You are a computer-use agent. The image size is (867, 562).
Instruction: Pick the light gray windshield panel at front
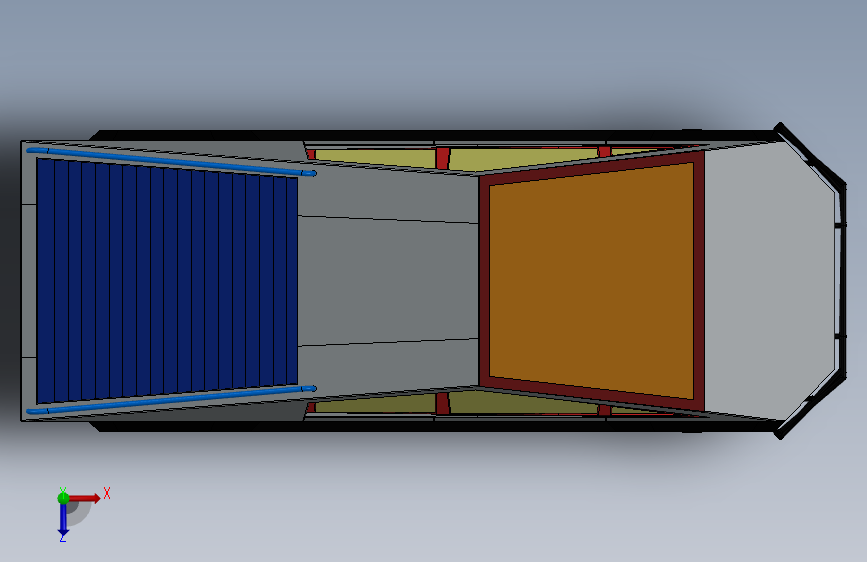pos(769,281)
